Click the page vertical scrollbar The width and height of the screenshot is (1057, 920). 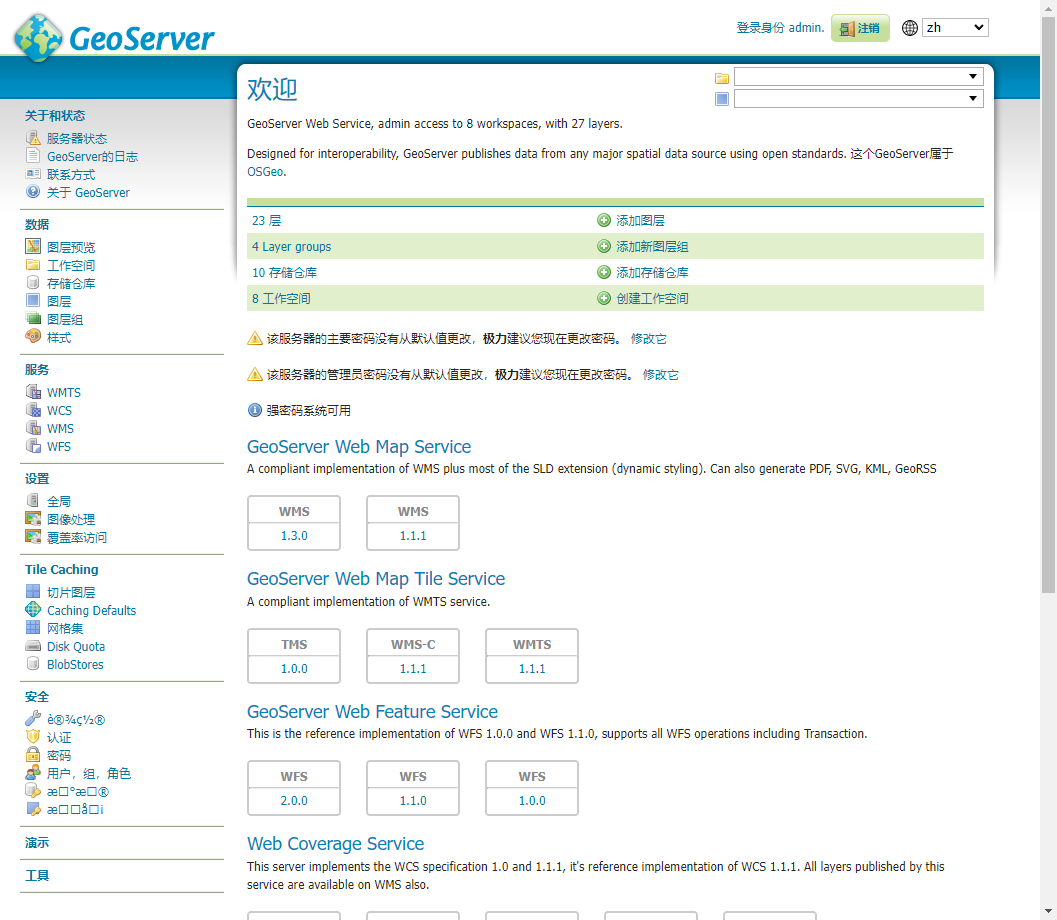(x=1048, y=300)
